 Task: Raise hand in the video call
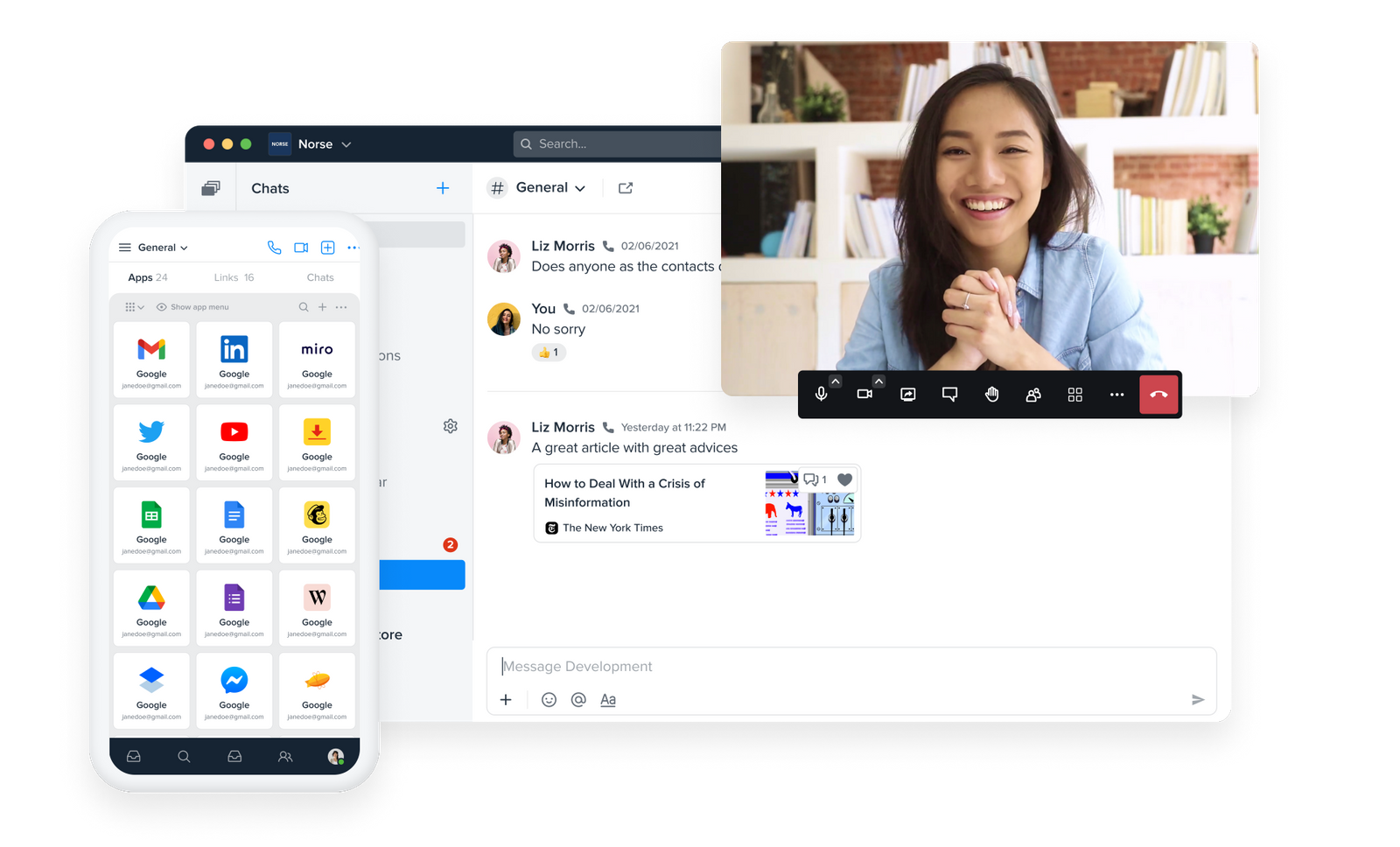click(x=991, y=394)
